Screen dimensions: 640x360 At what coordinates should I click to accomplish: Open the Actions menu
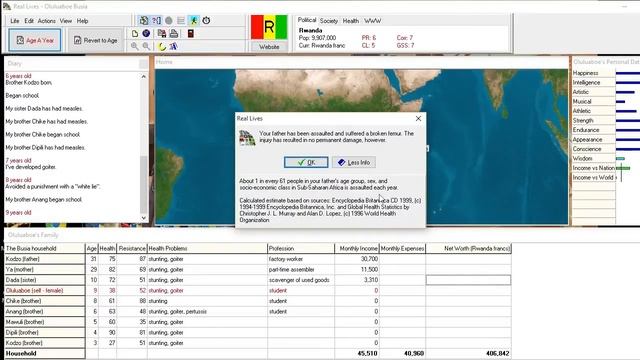pos(47,21)
